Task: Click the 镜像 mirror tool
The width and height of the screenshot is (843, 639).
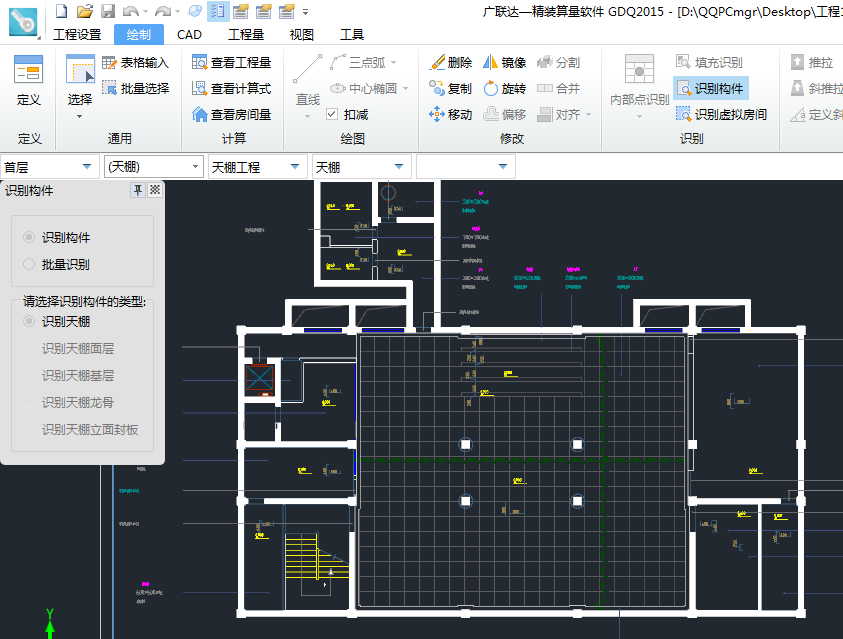Action: [504, 62]
